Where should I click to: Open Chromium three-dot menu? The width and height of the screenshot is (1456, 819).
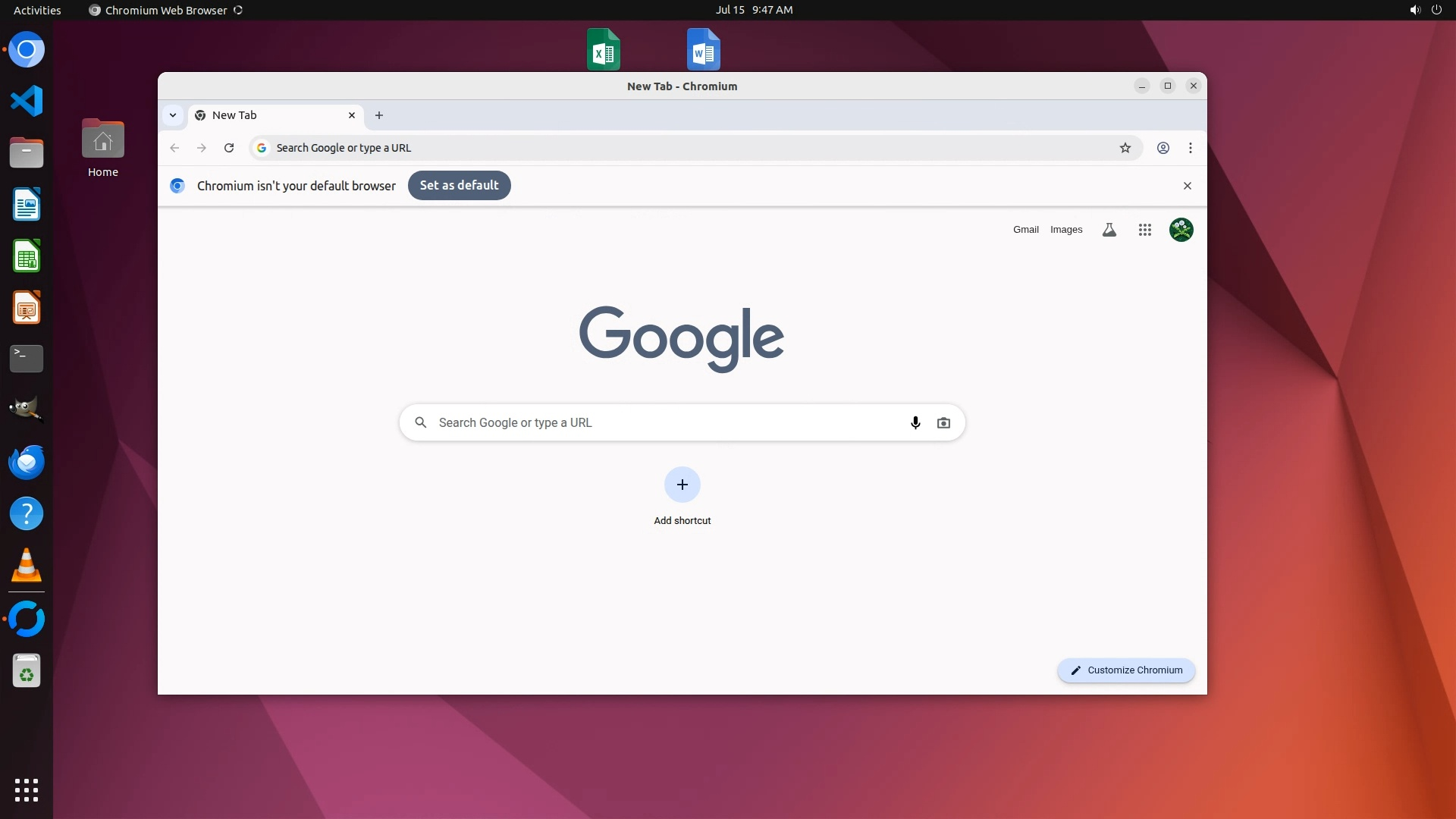pyautogui.click(x=1191, y=148)
